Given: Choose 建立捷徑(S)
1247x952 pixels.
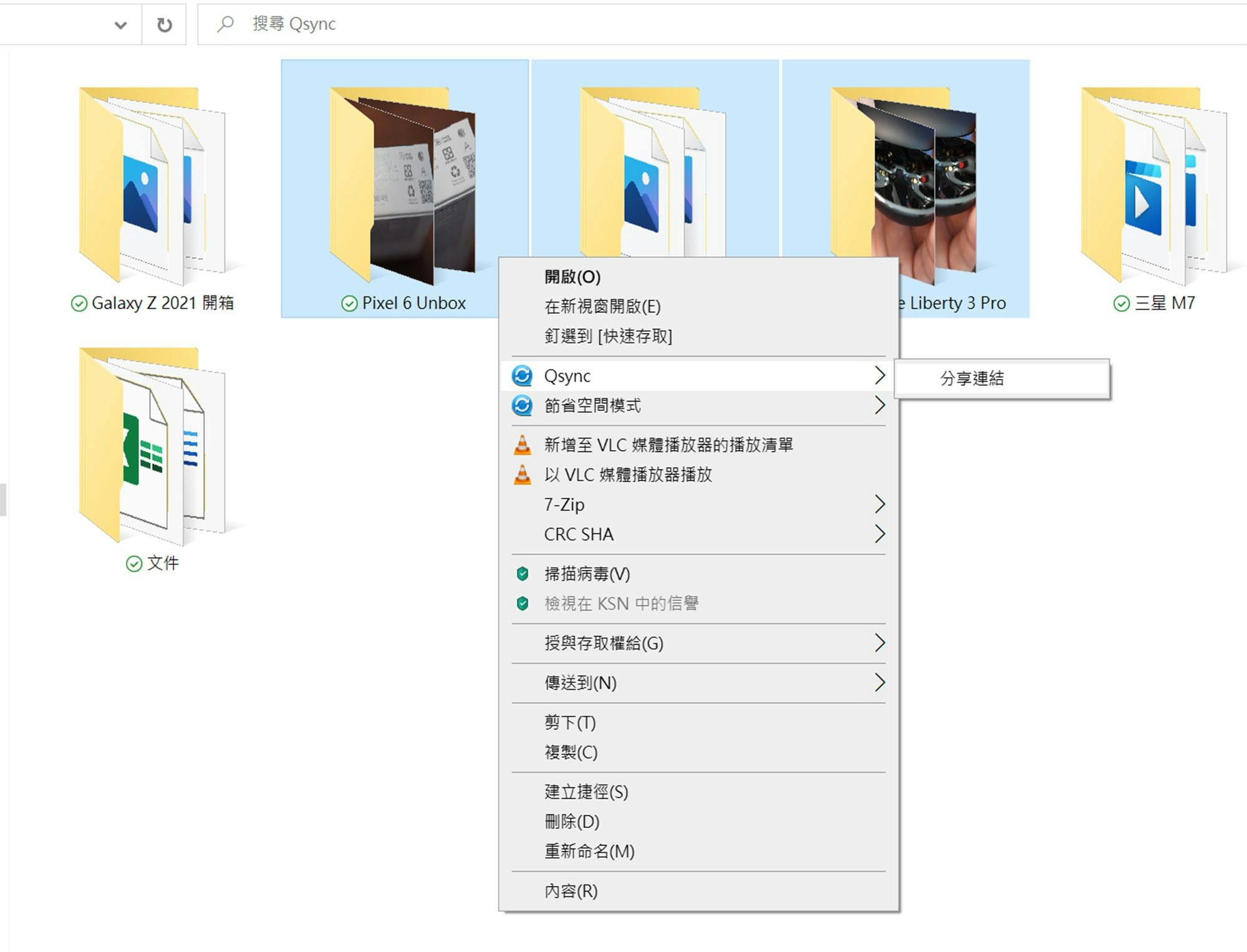Looking at the screenshot, I should click(x=698, y=792).
